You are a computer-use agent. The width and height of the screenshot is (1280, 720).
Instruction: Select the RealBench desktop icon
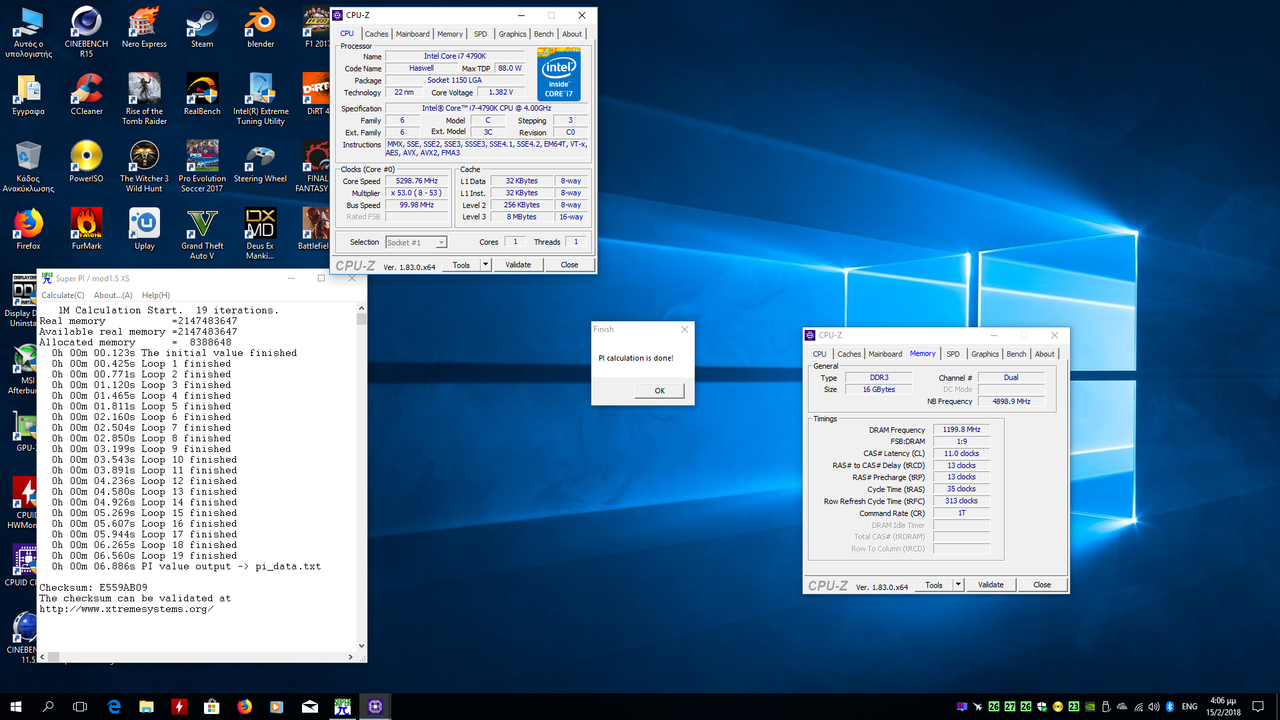coord(202,95)
